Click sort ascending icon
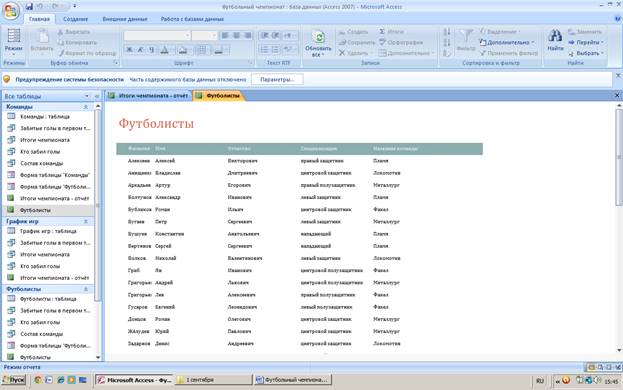 tap(447, 32)
